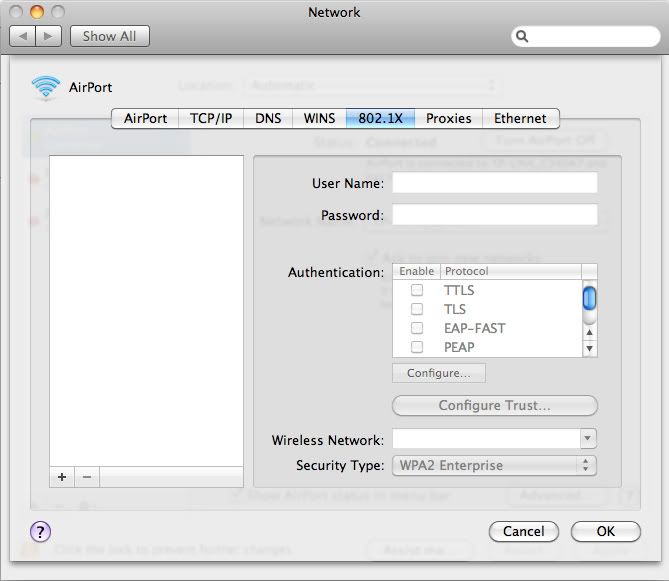669x581 pixels.
Task: Click the Show All button
Action: tap(110, 36)
